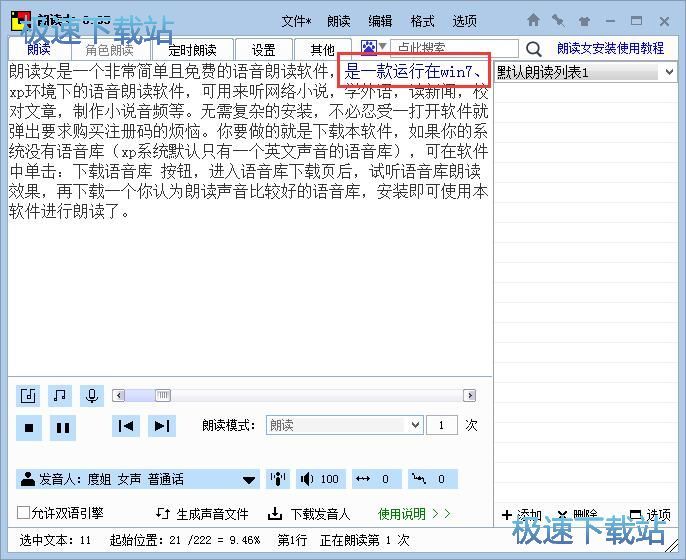686x560 pixels.
Task: Switch to the 定时朗读 tab
Action: point(192,50)
